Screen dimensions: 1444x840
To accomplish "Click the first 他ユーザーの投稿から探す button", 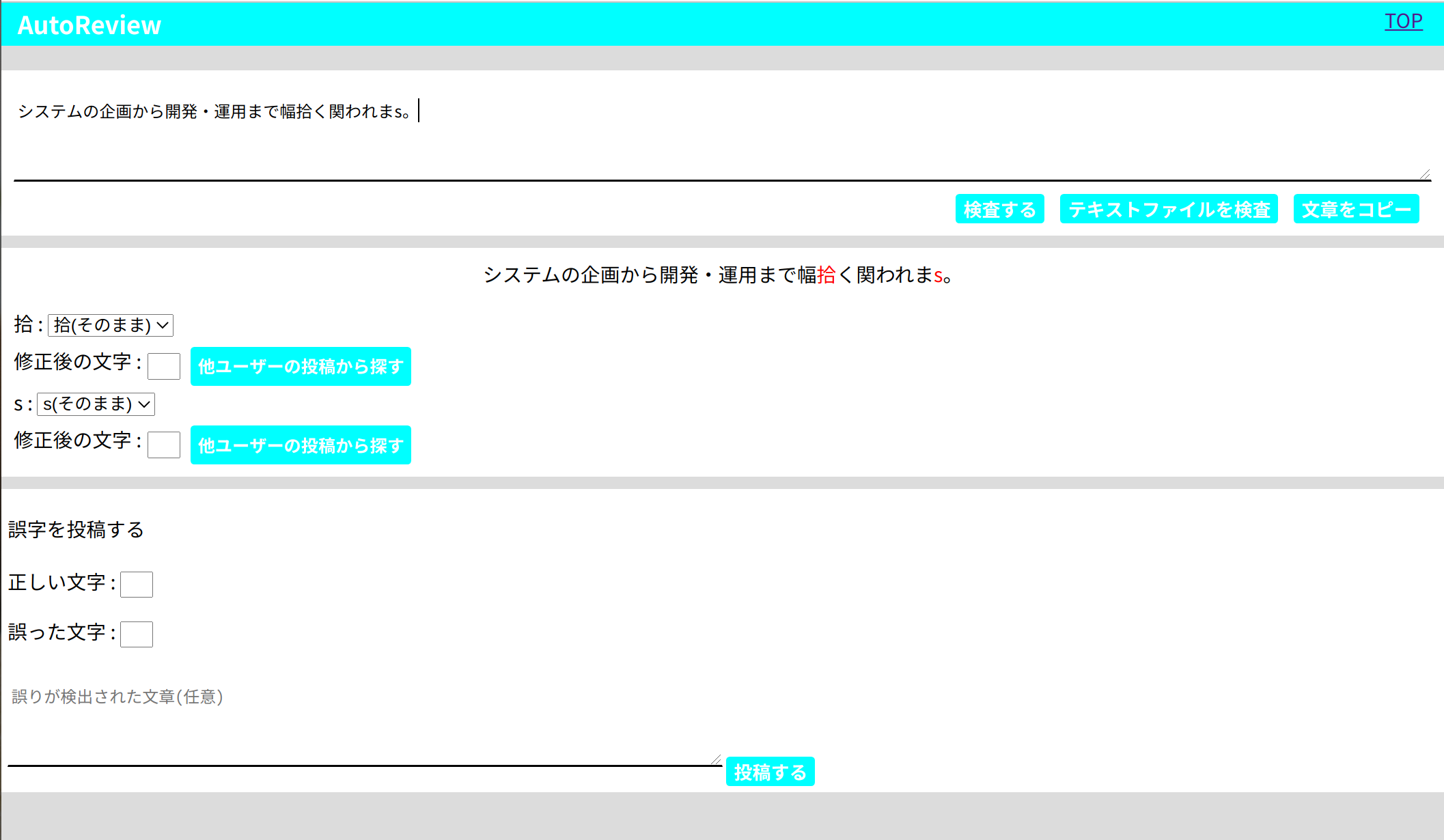I will pyautogui.click(x=301, y=367).
